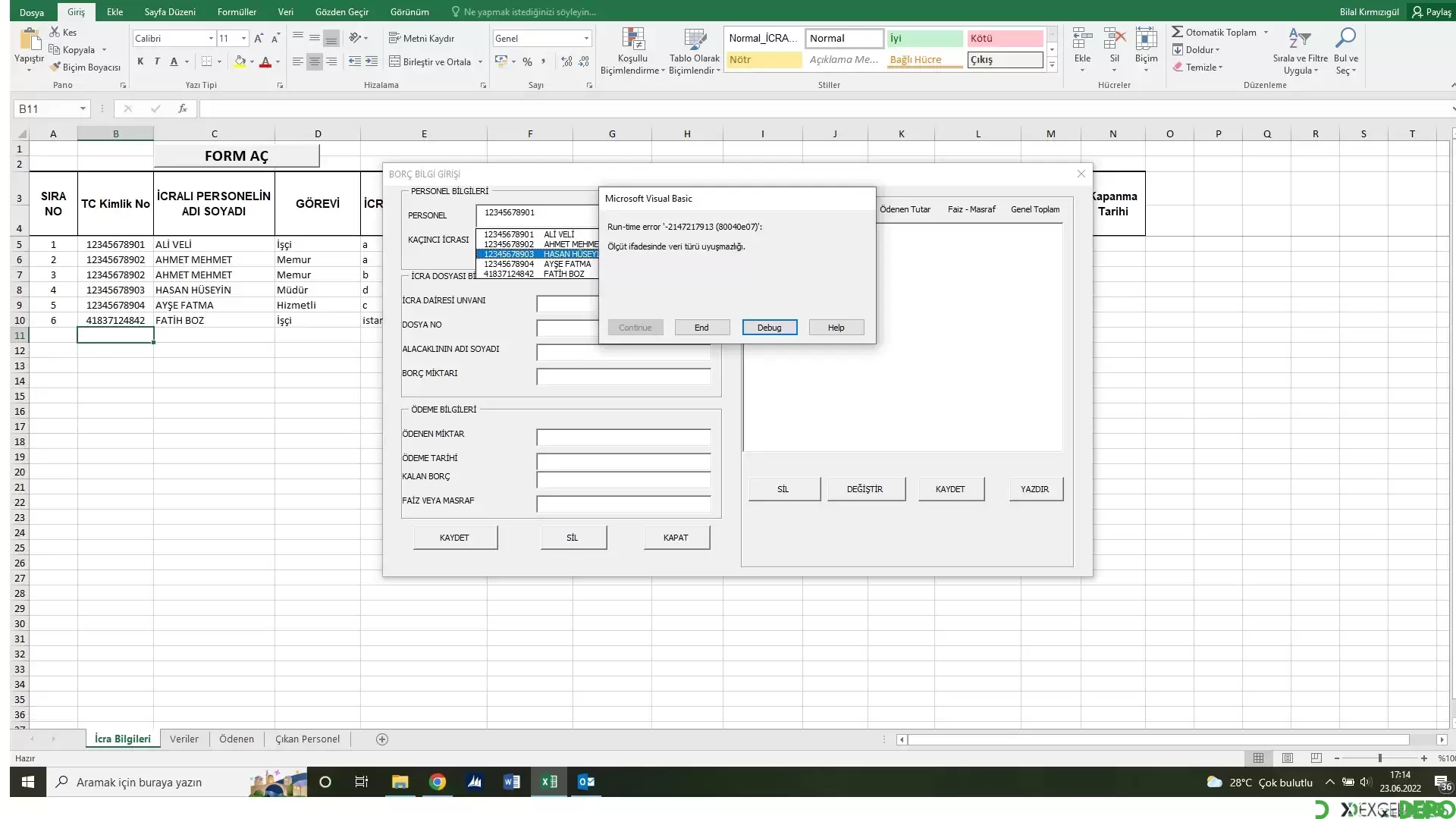
Task: Click the Biçim Boyacısı format painter
Action: pos(86,67)
